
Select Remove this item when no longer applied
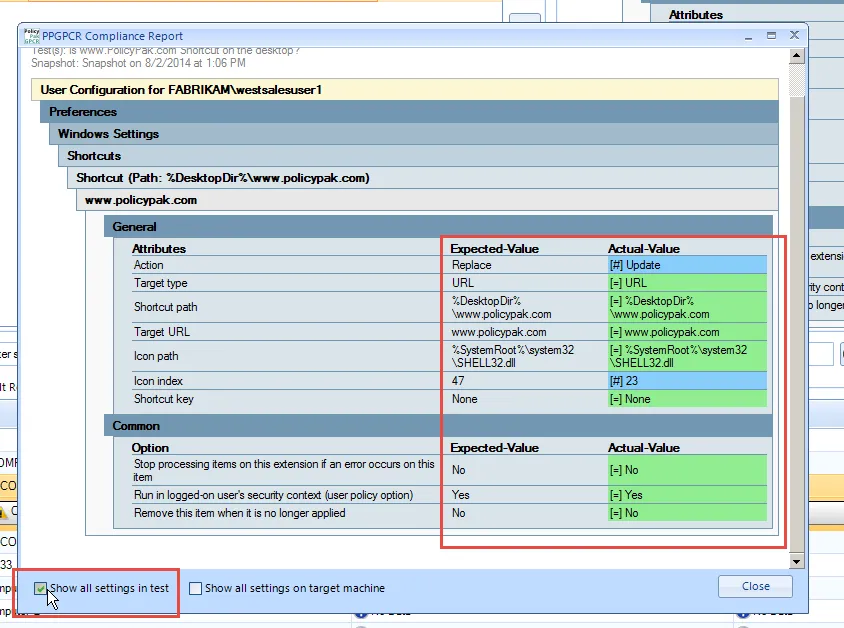240,513
